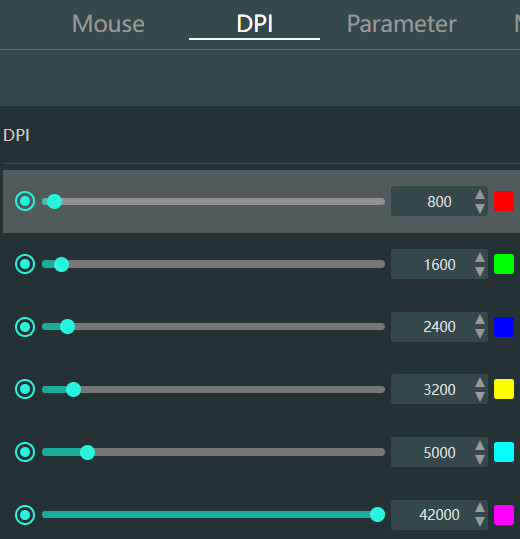Click up arrow on the 2400 DPI field
The image size is (520, 539).
480,320
